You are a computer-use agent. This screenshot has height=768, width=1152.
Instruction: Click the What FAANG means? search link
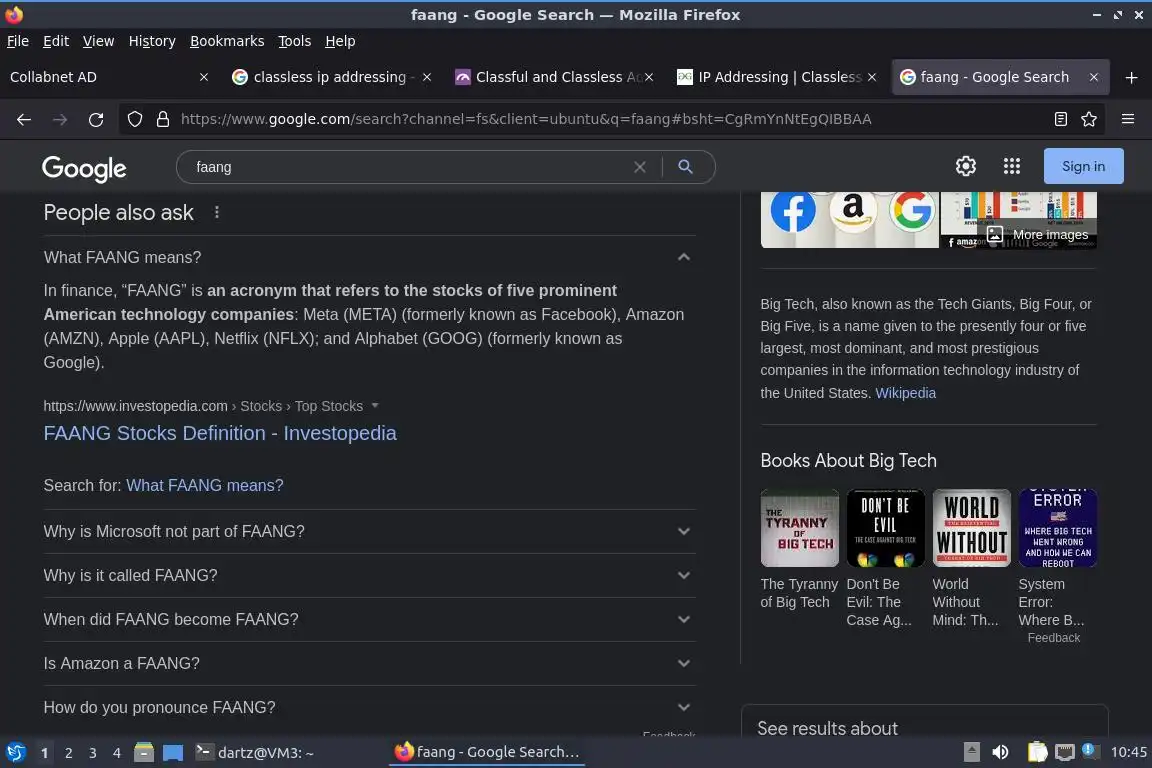tap(204, 485)
